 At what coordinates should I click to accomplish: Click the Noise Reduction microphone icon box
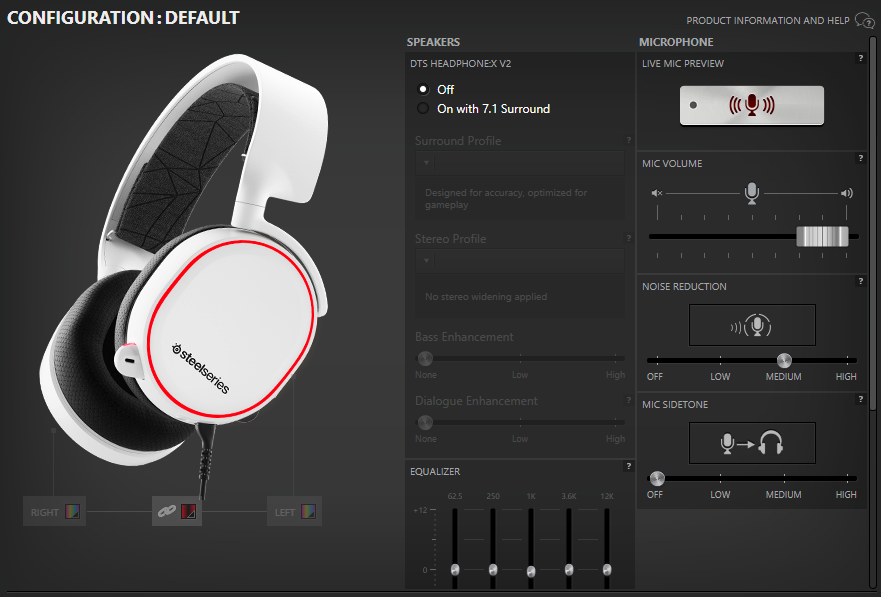[x=752, y=325]
